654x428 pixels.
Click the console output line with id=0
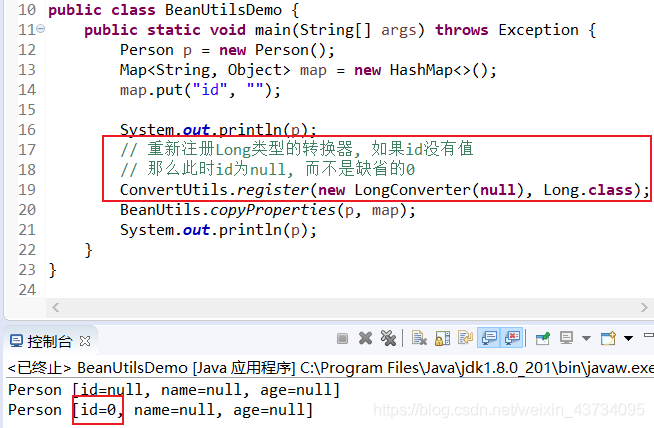[x=160, y=410]
